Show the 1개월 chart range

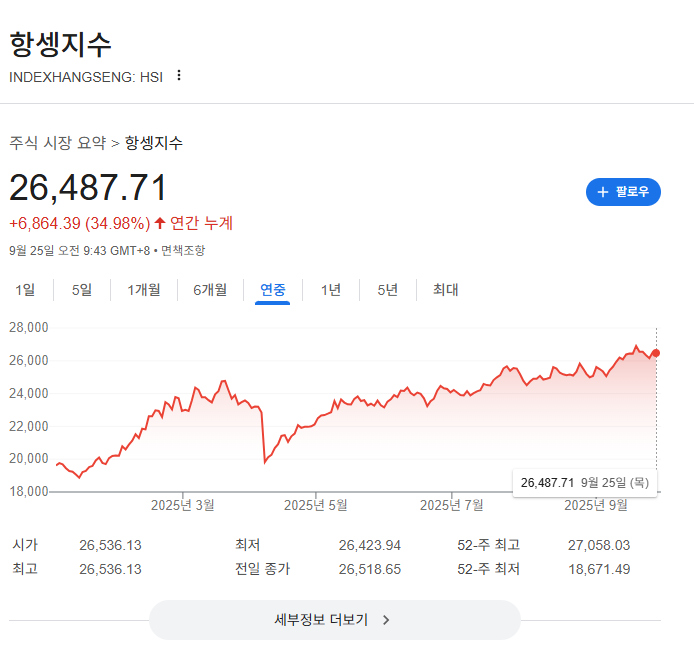[144, 290]
